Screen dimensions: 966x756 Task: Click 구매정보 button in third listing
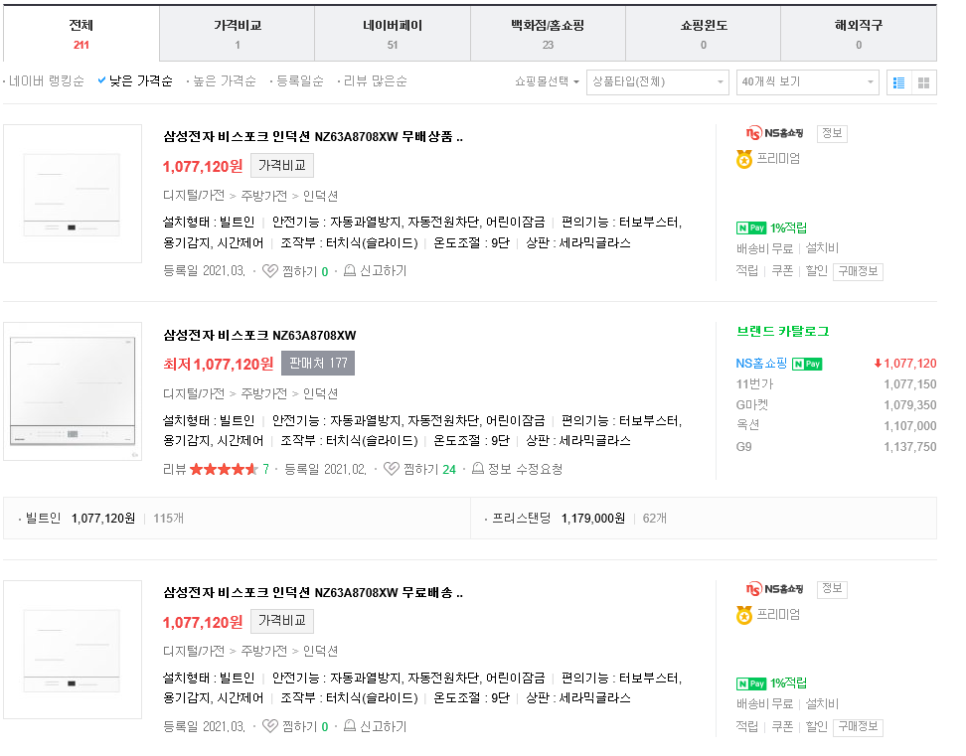[858, 727]
